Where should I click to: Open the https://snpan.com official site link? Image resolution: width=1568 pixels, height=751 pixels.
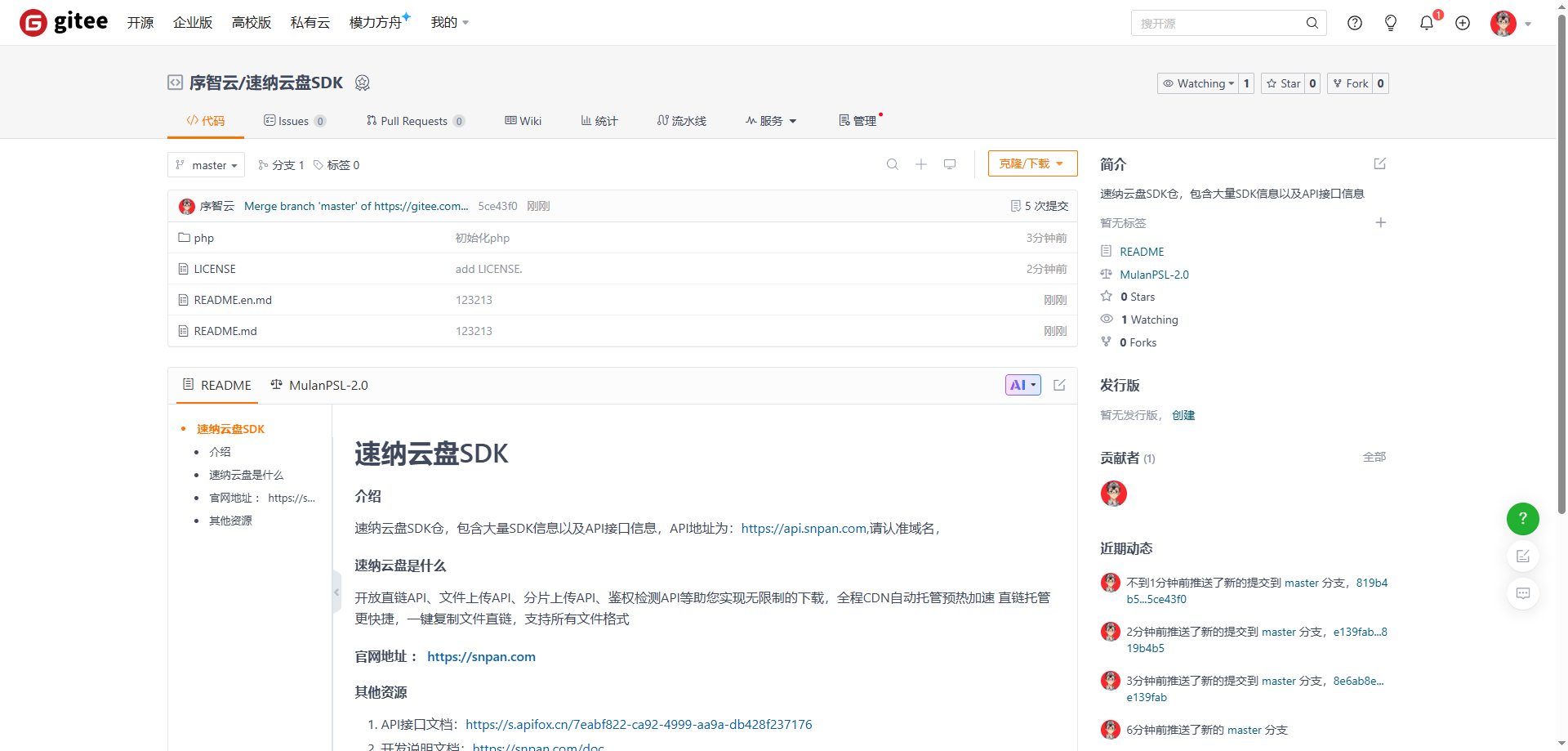click(481, 656)
